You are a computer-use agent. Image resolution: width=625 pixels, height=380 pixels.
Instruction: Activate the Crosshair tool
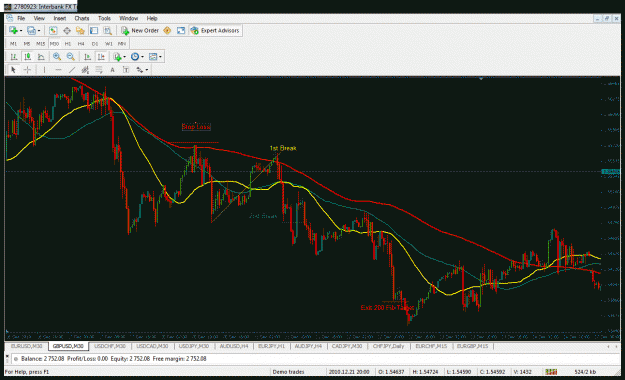(x=27, y=70)
